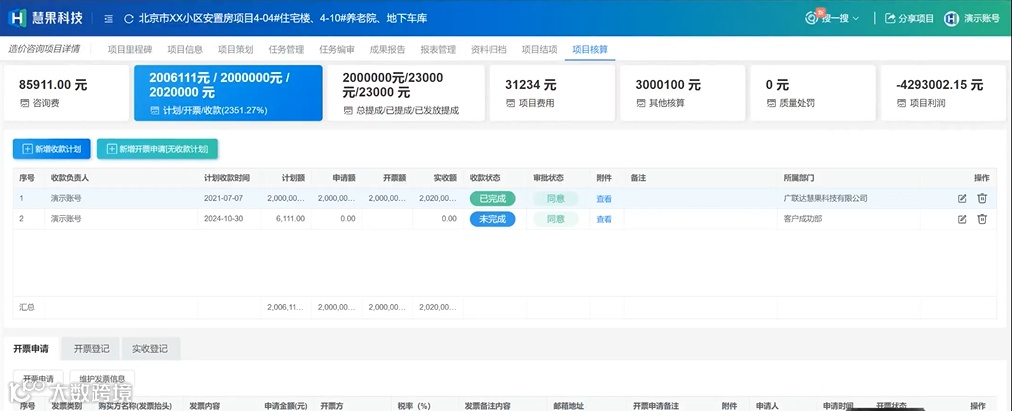Click the 计划/开票/收款 card icon
This screenshot has width=1012, height=411.
point(154,110)
